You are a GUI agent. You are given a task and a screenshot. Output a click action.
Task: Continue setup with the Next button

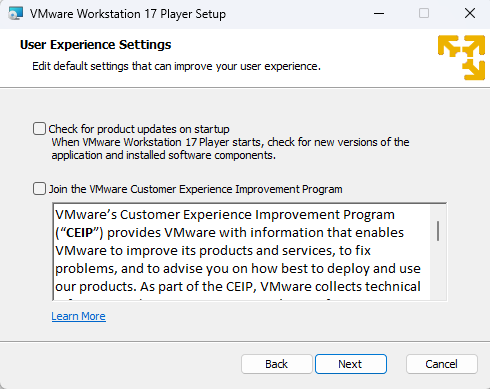(x=351, y=364)
